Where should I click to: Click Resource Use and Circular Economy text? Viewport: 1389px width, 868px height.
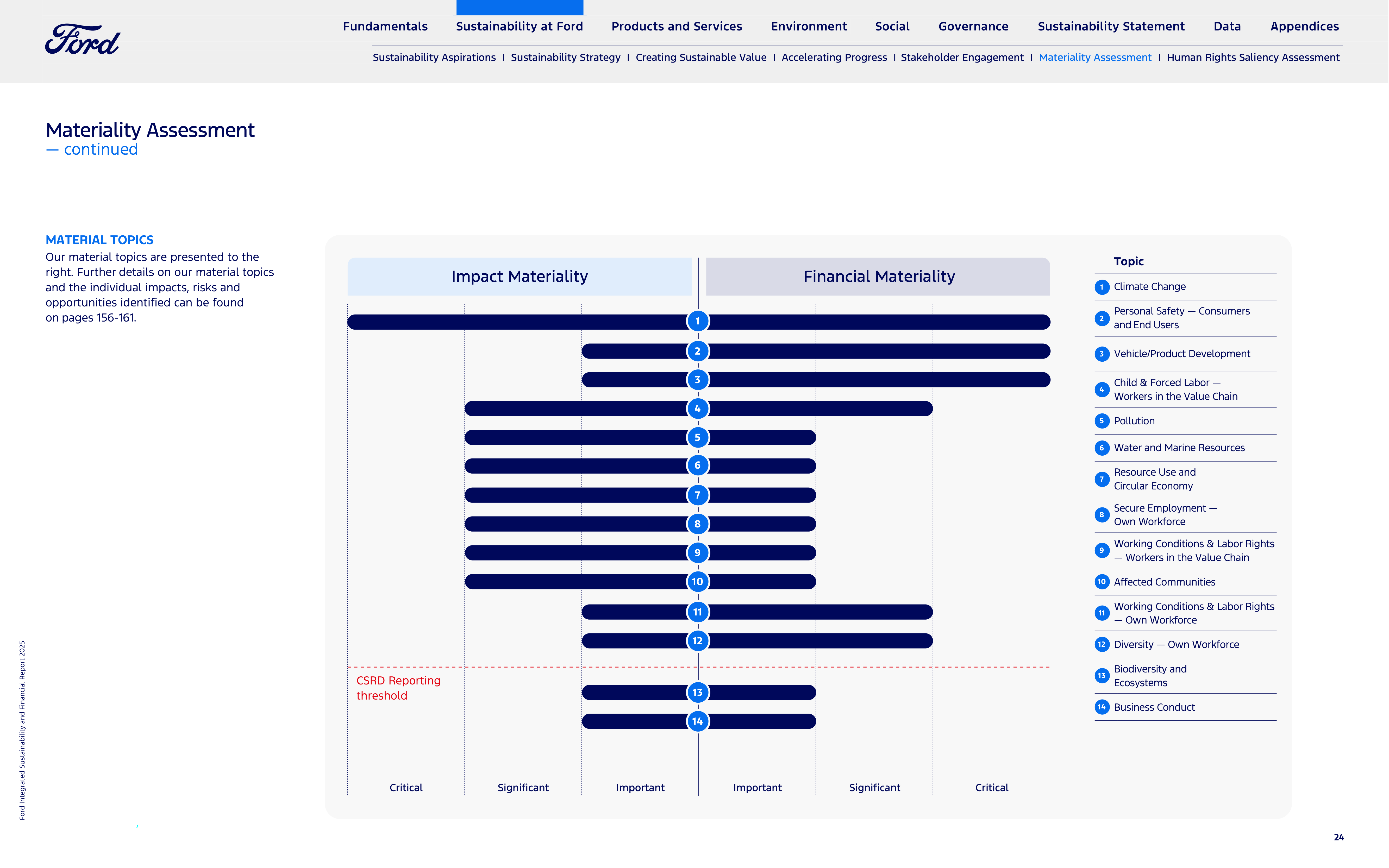(1155, 479)
